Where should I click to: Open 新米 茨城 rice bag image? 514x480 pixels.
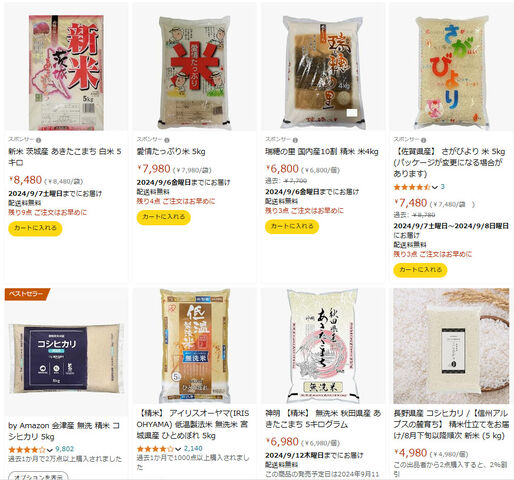point(66,72)
